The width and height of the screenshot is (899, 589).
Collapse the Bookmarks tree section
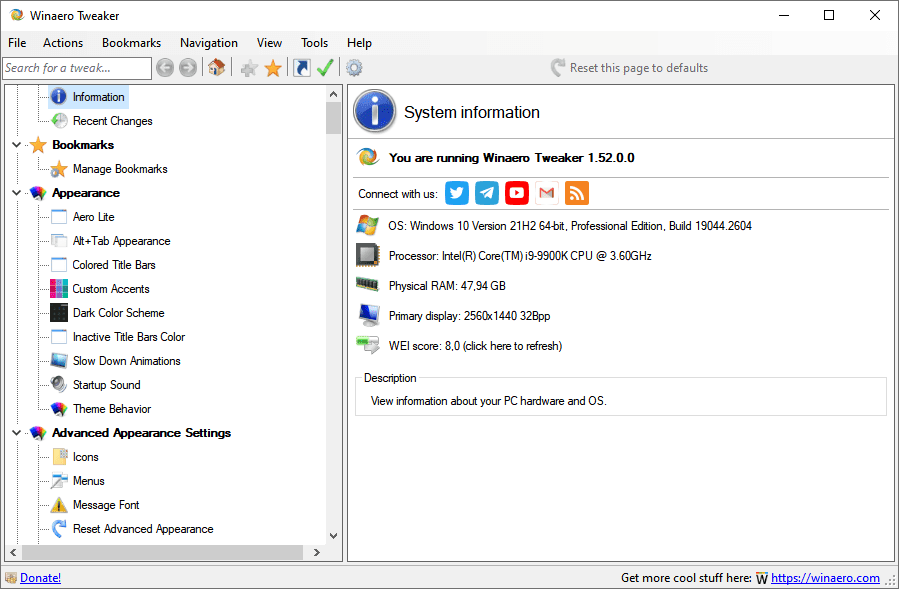click(x=17, y=145)
